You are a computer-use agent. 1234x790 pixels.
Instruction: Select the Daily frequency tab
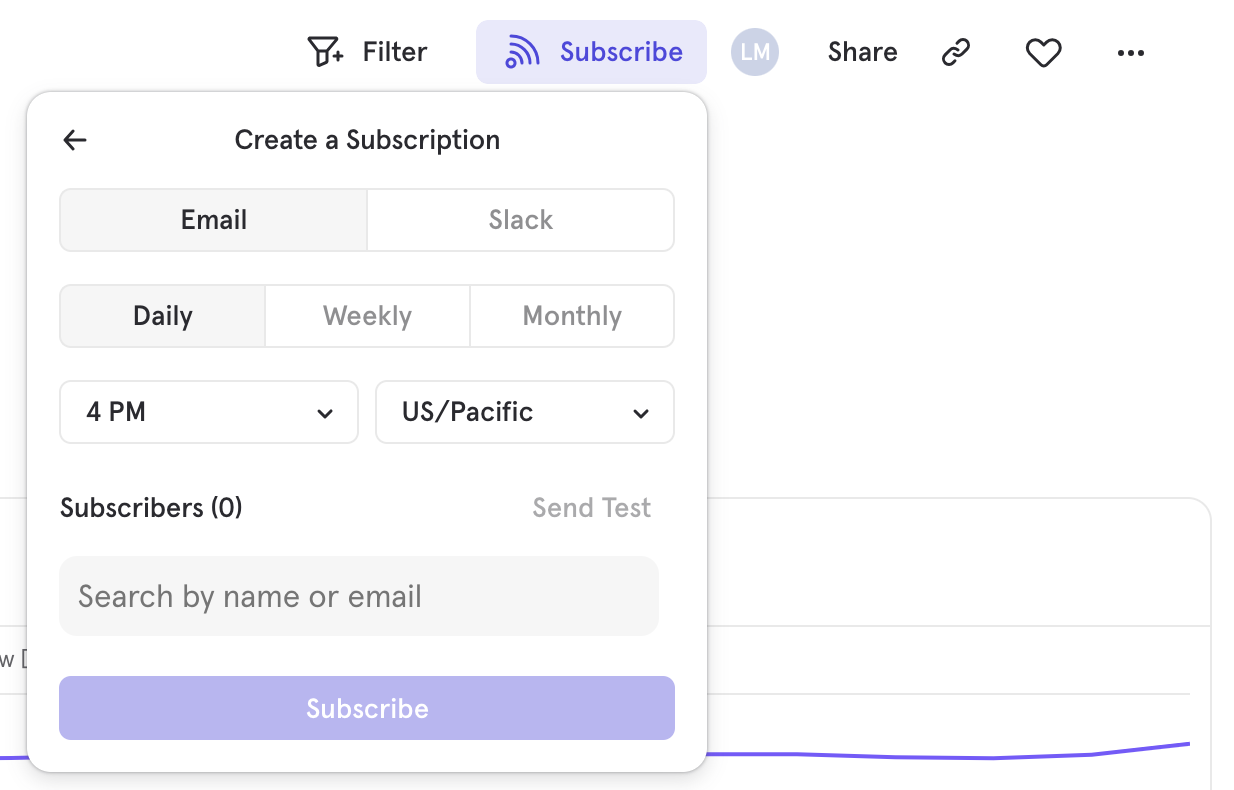(x=162, y=315)
